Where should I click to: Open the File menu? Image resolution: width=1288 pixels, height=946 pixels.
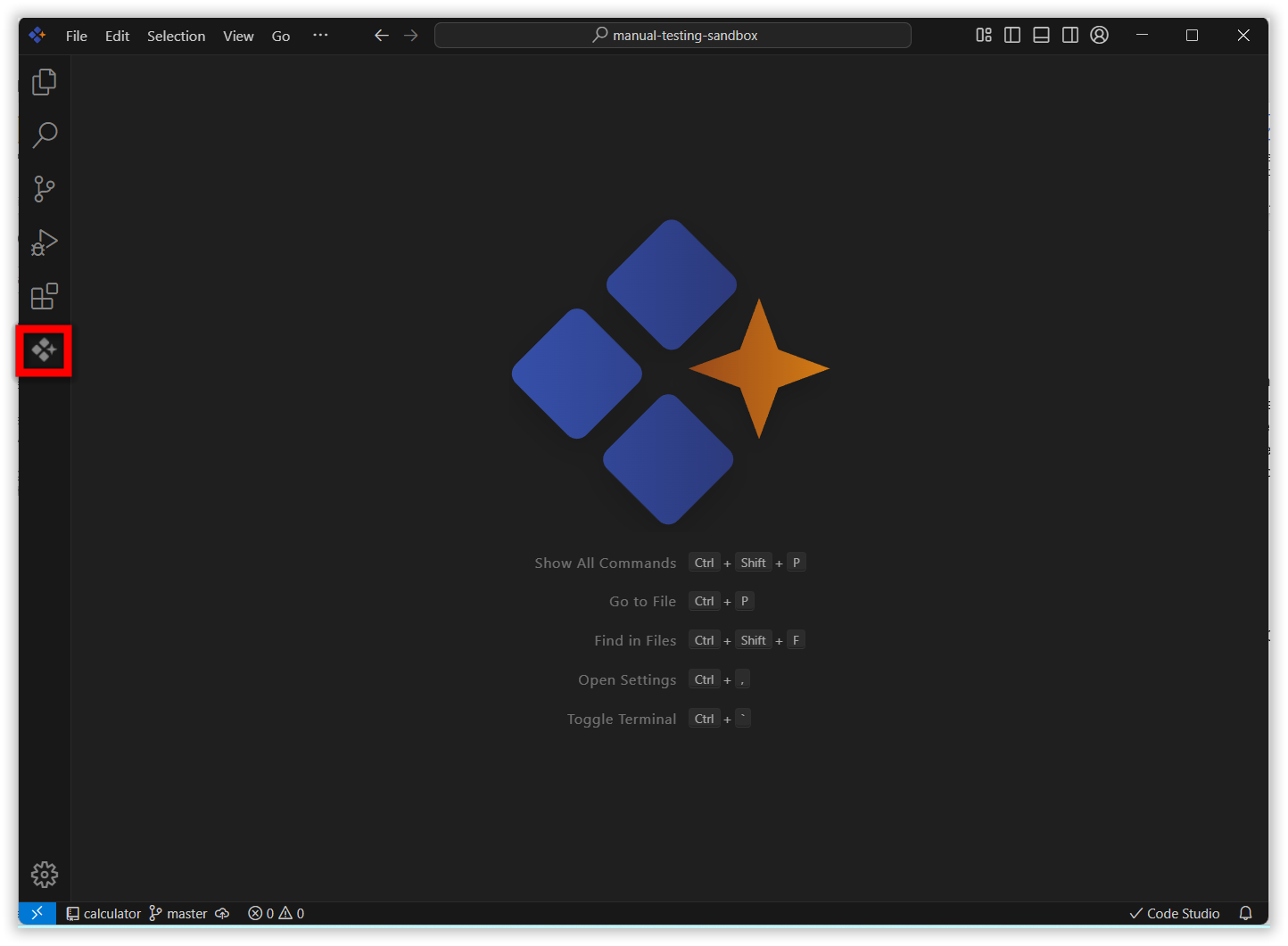[77, 36]
